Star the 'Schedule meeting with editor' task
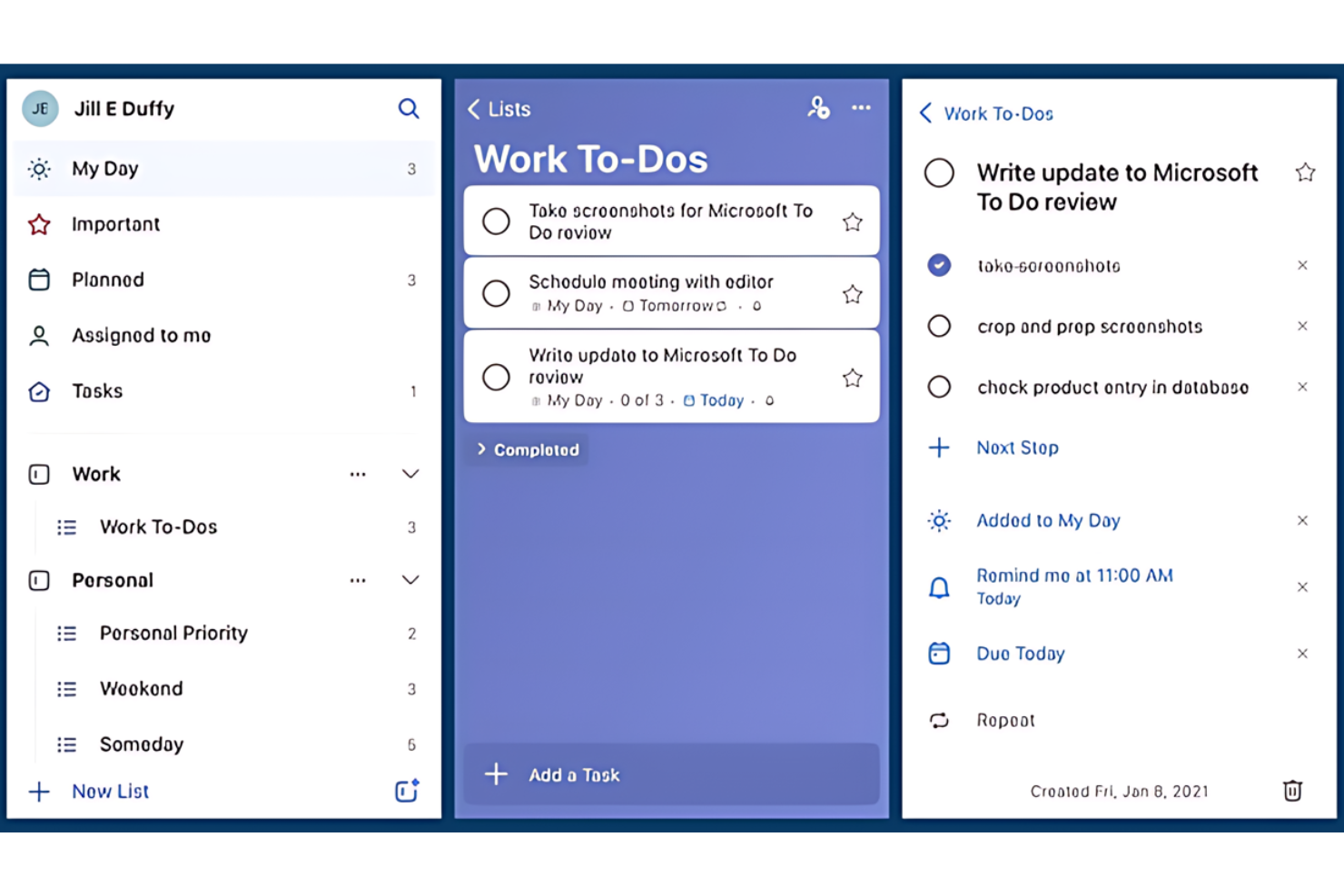The height and width of the screenshot is (896, 1344). coord(852,294)
